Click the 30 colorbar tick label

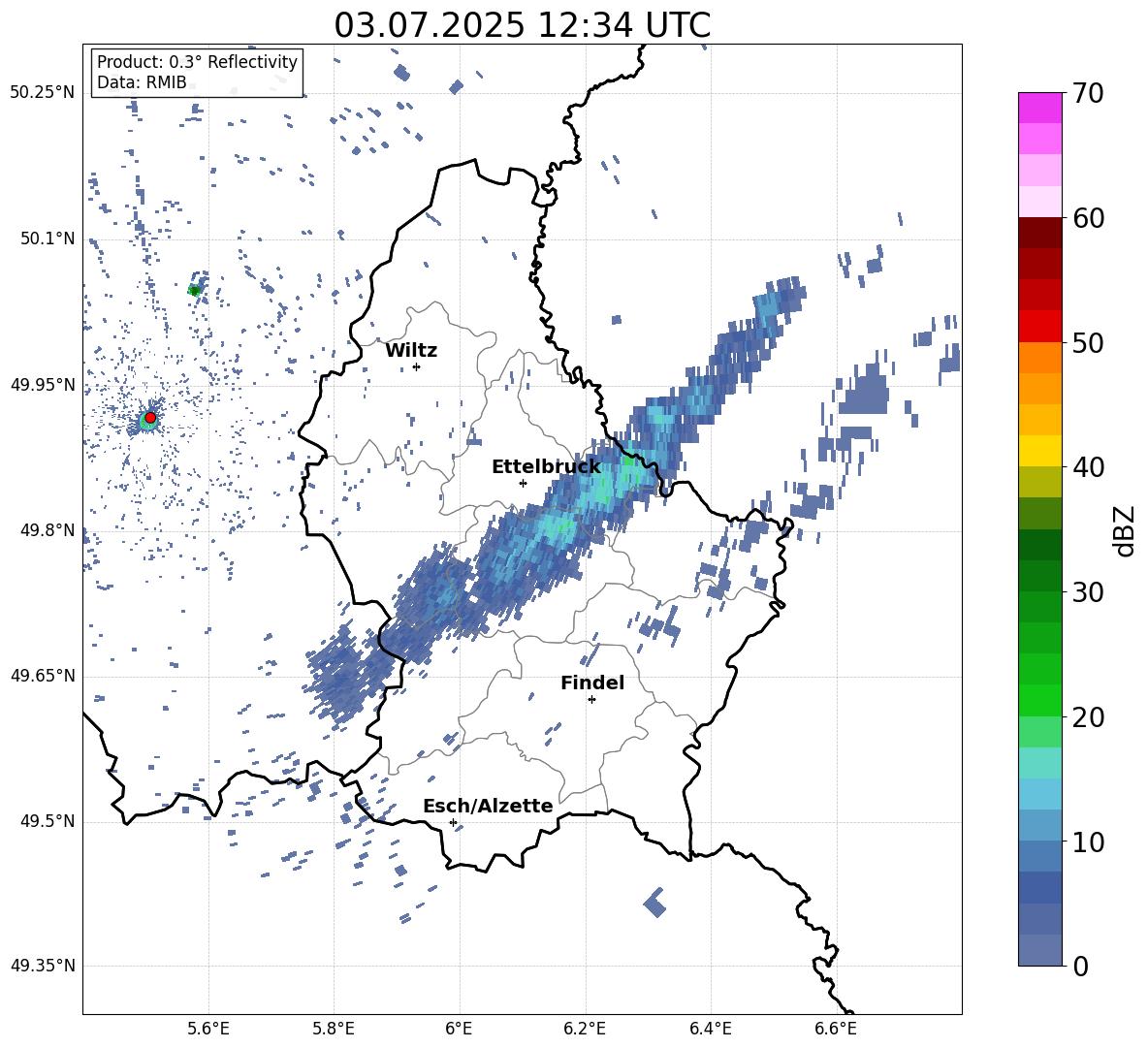click(x=1088, y=592)
